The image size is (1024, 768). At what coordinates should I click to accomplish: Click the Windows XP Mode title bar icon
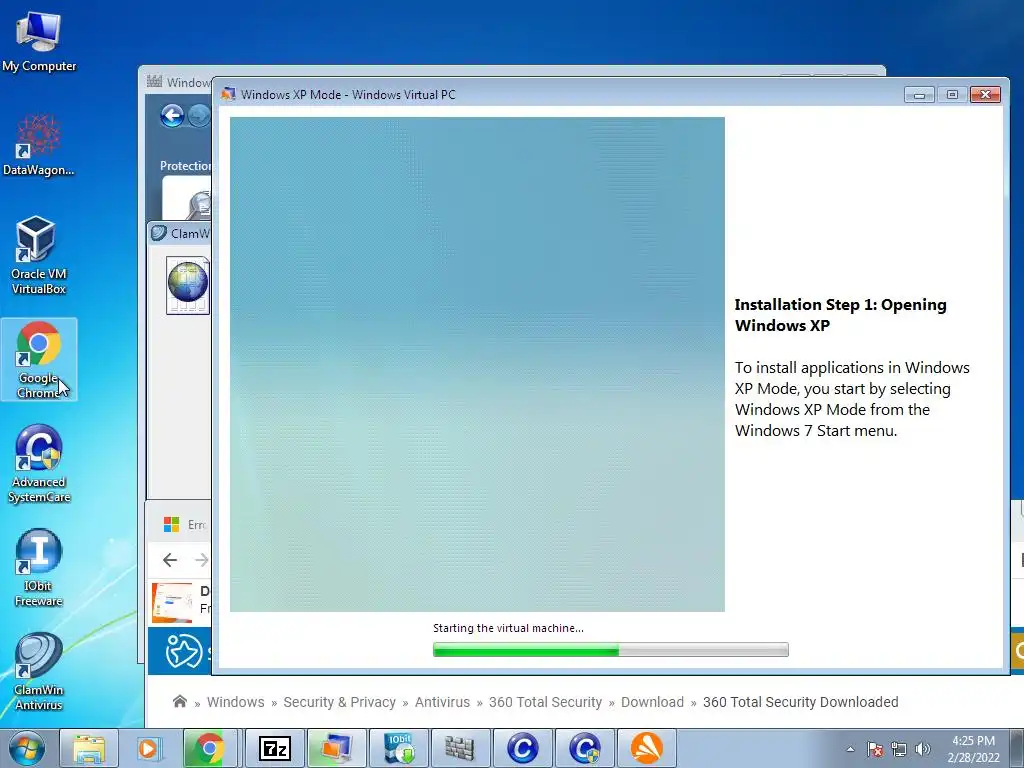(228, 94)
